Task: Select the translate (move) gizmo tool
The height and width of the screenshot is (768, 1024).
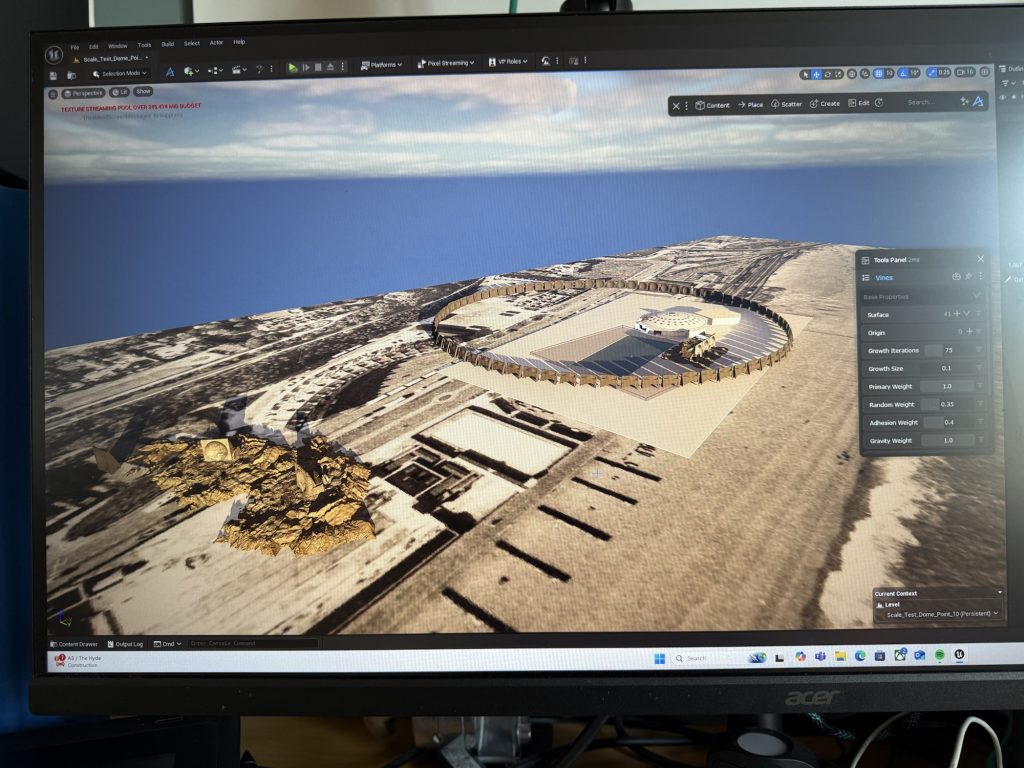Action: (817, 74)
